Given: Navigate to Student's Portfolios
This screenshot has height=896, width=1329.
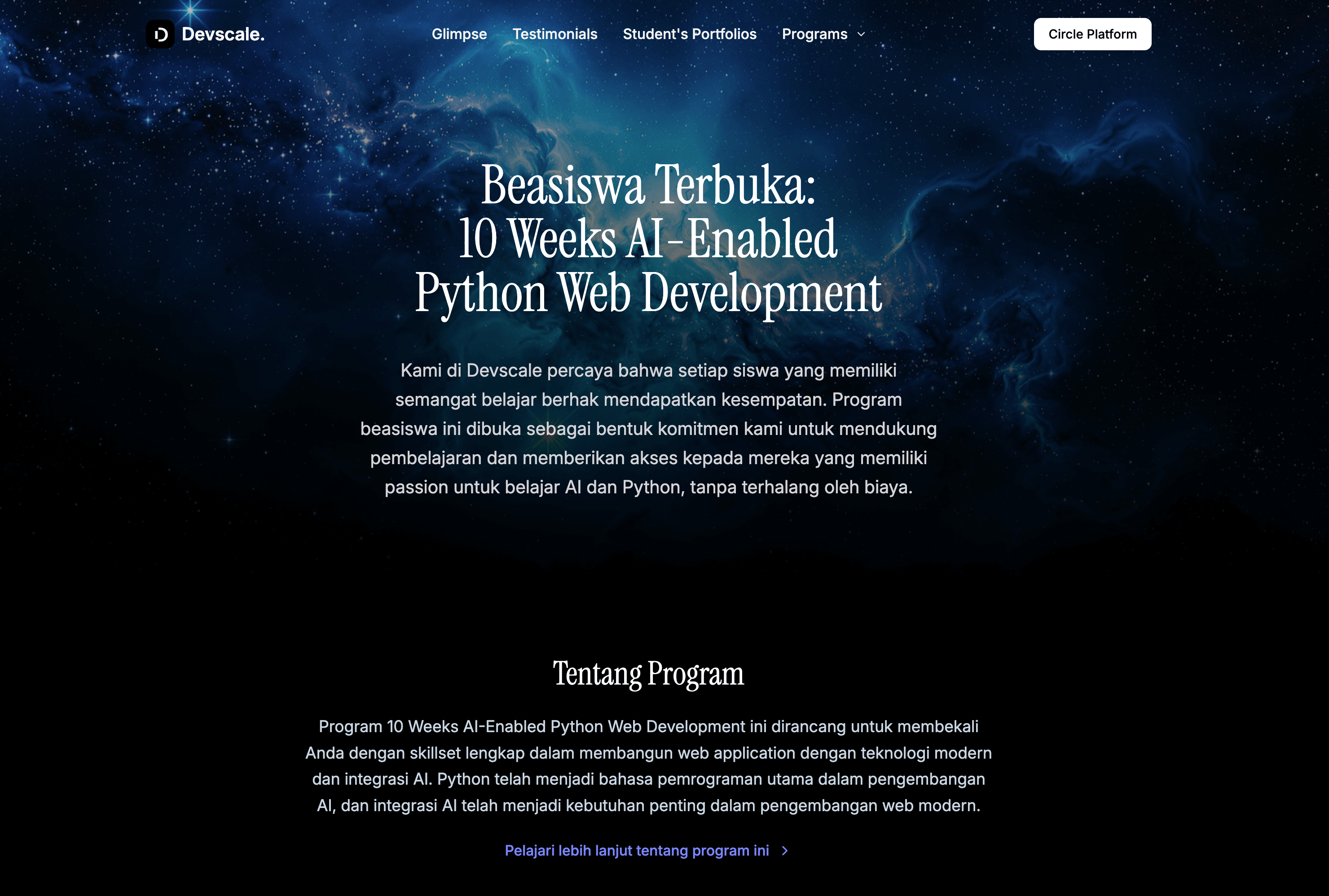Looking at the screenshot, I should point(689,34).
